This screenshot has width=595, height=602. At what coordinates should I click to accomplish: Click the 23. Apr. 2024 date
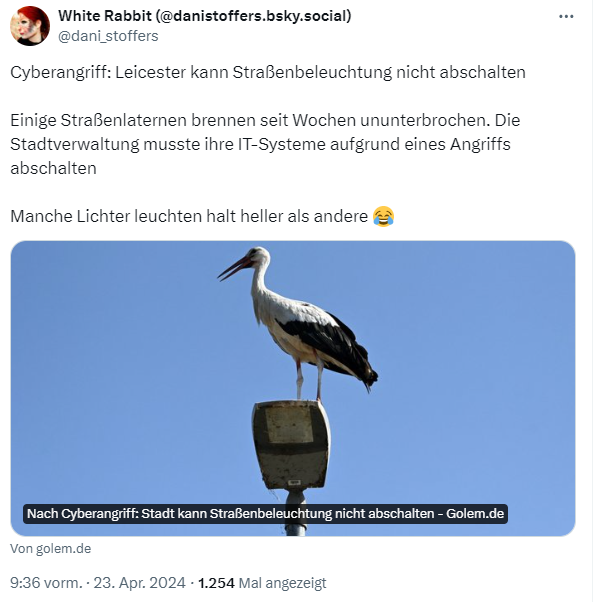(139, 583)
